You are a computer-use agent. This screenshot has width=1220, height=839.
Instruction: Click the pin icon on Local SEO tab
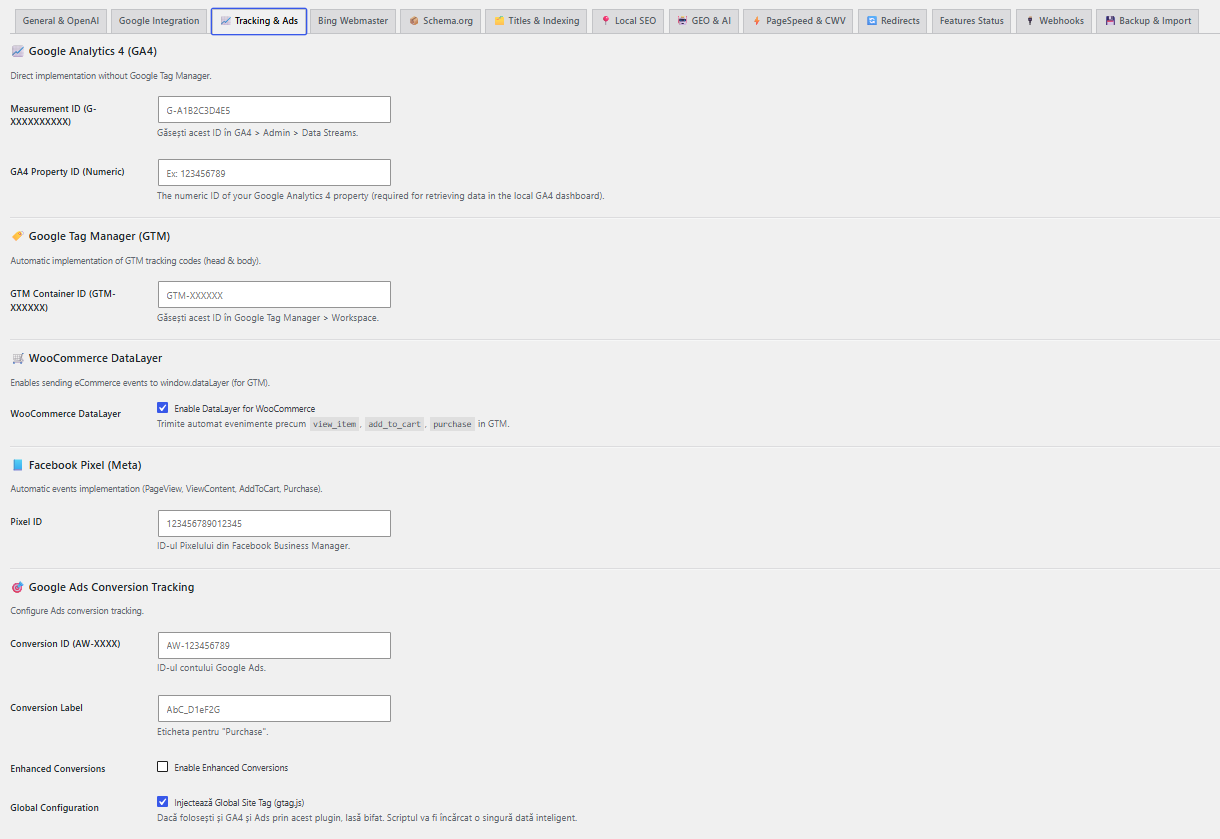click(x=606, y=21)
